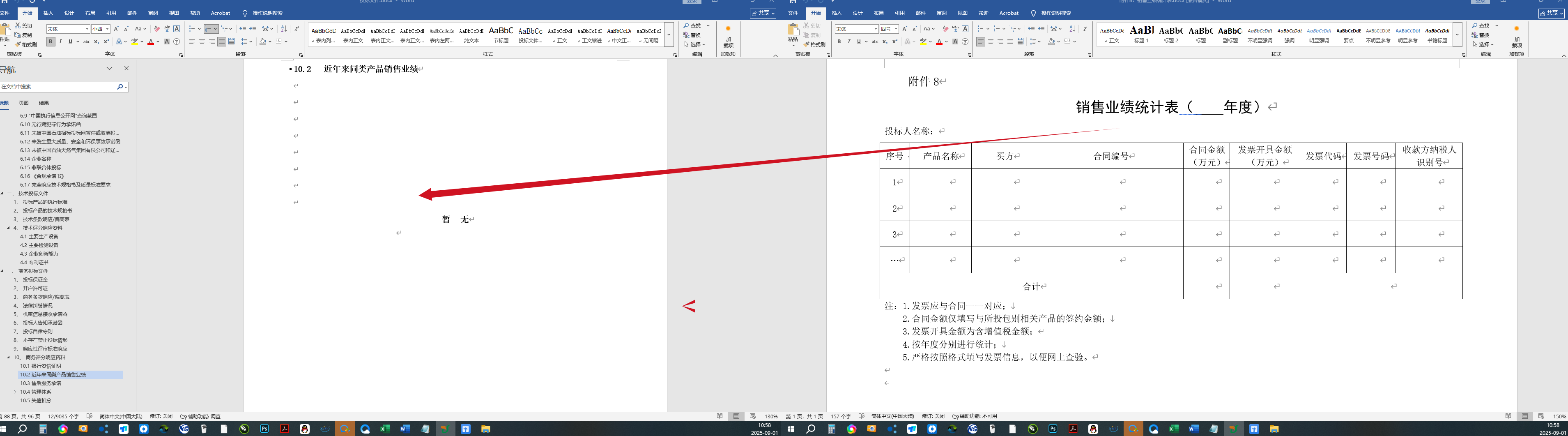Expand the 10.4 管理体系 tree node

coord(15,392)
